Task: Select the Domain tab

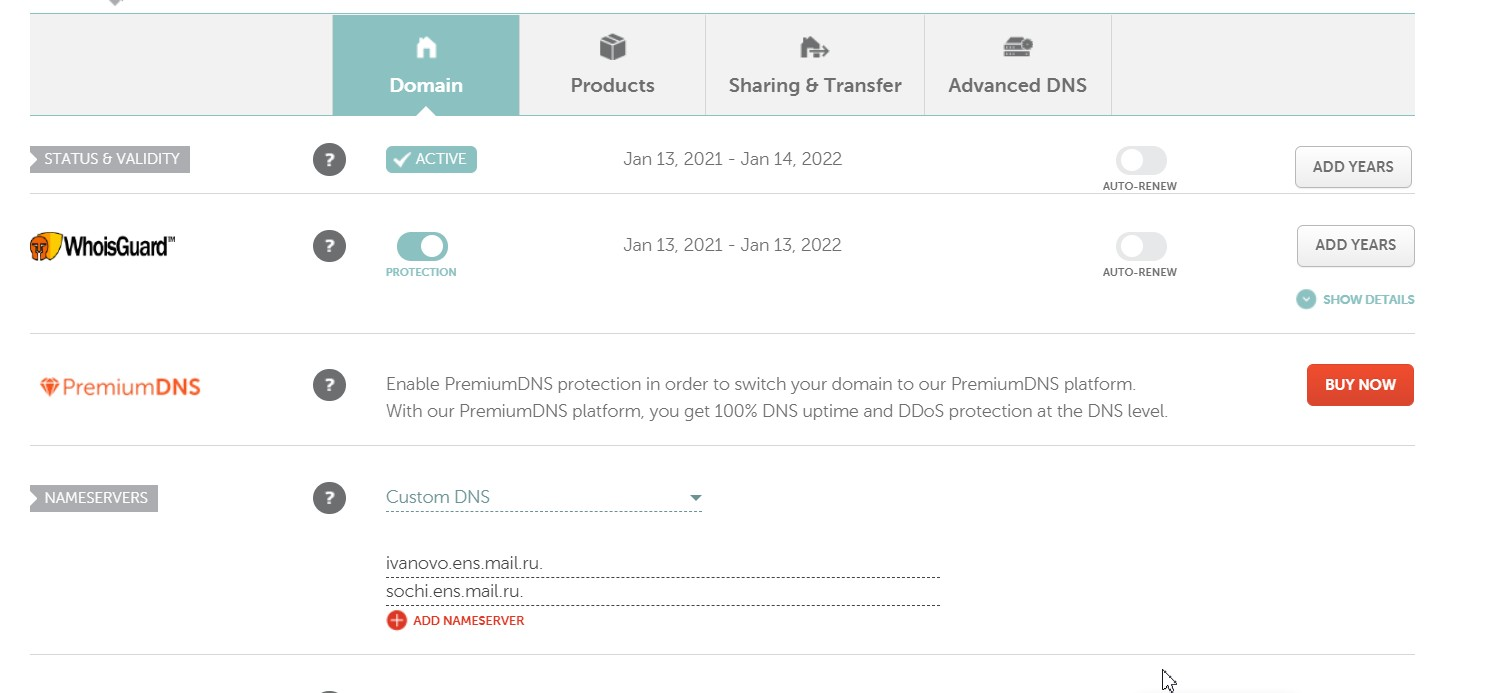Action: (426, 65)
